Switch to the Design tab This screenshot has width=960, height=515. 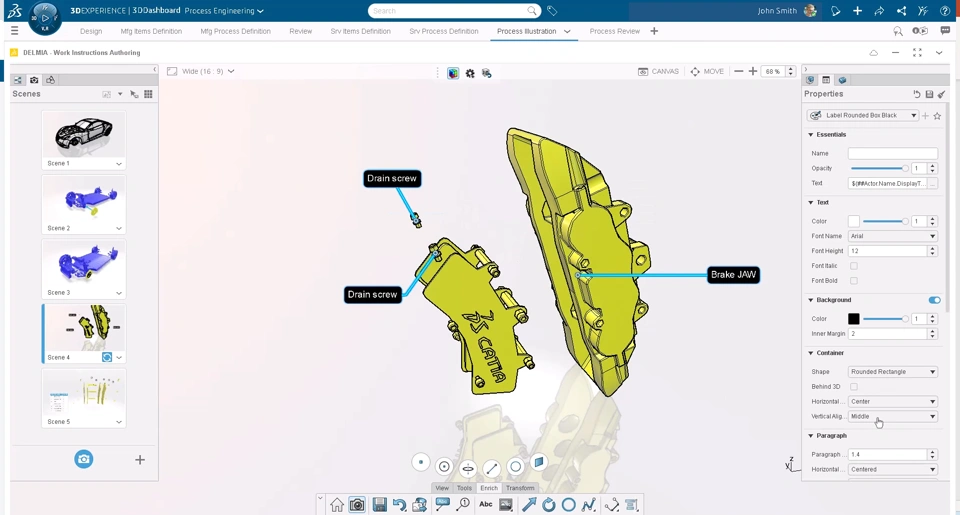[91, 31]
